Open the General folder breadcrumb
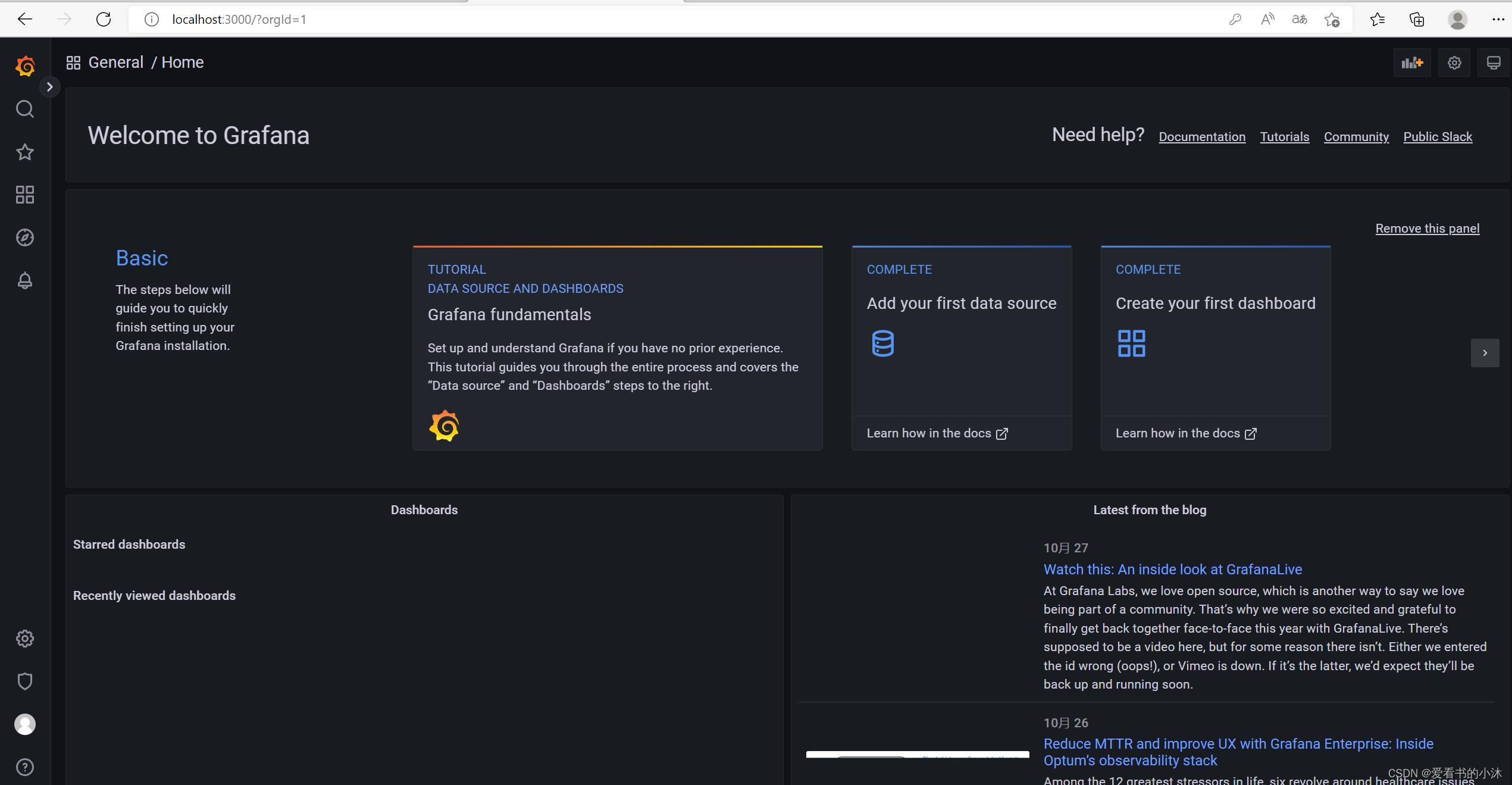The width and height of the screenshot is (1512, 785). 116,62
